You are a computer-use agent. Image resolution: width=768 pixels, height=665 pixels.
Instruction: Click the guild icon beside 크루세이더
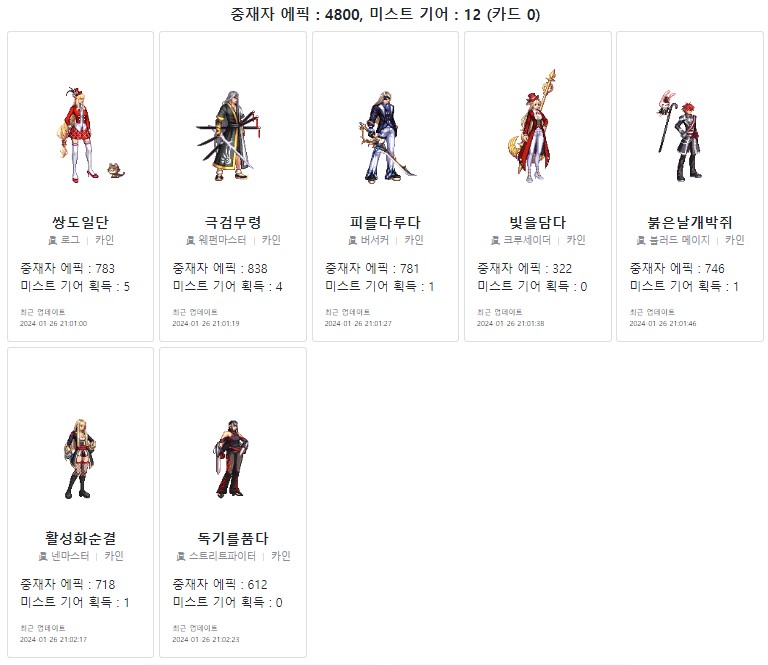pyautogui.click(x=495, y=240)
